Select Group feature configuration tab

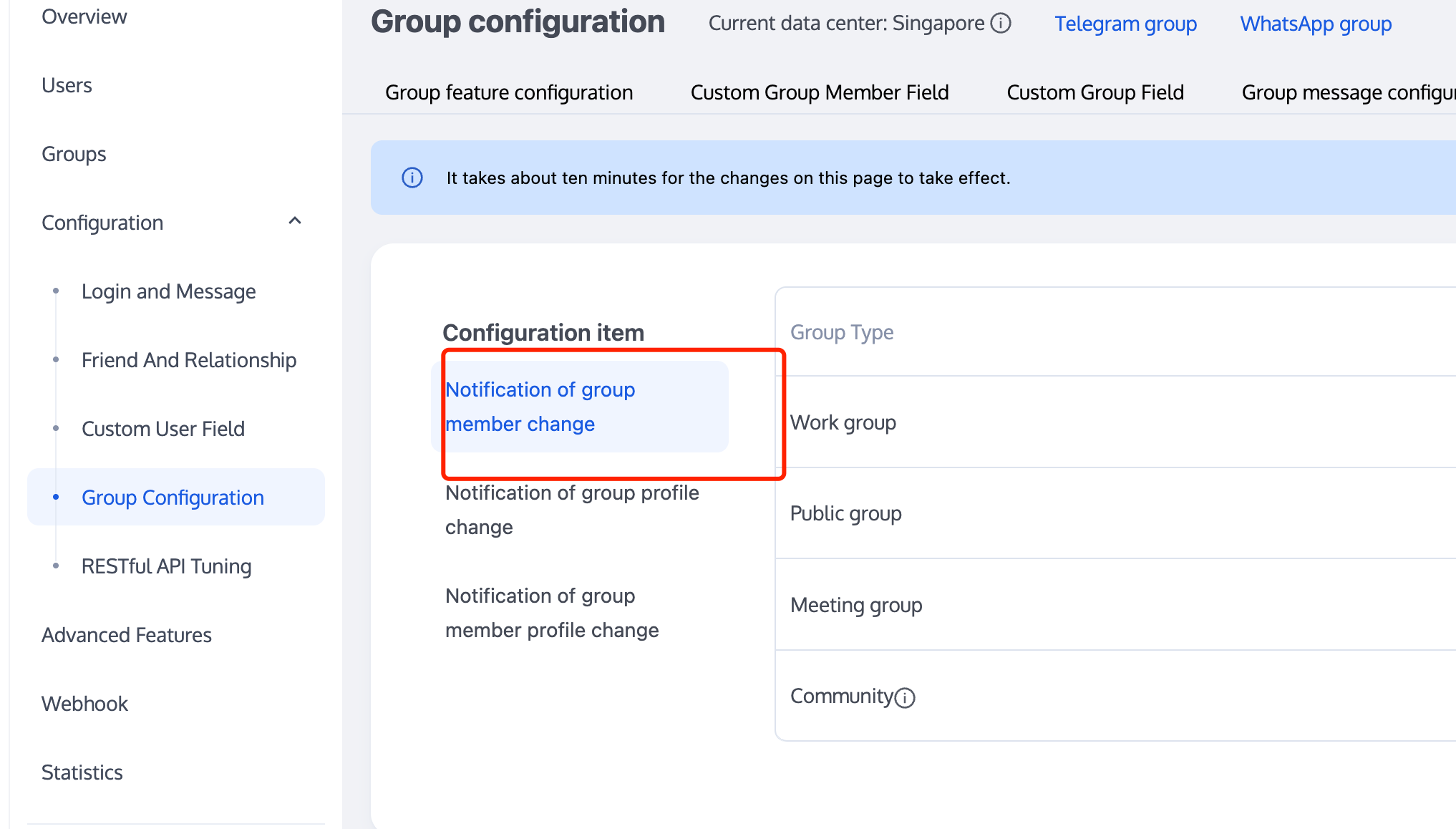point(509,92)
